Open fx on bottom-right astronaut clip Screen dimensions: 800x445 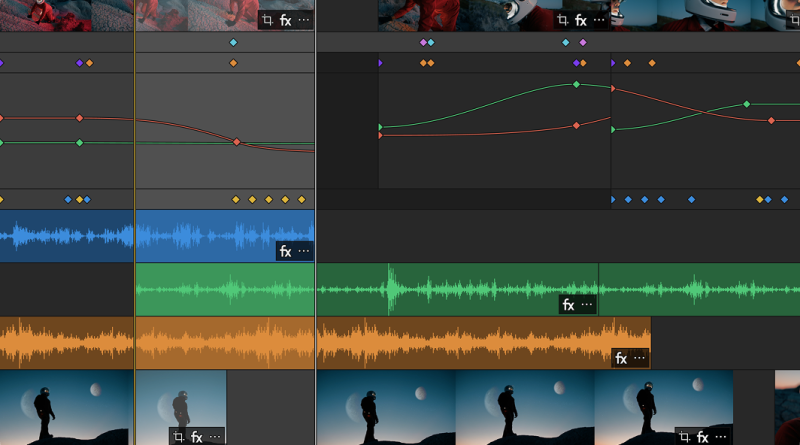pos(703,436)
